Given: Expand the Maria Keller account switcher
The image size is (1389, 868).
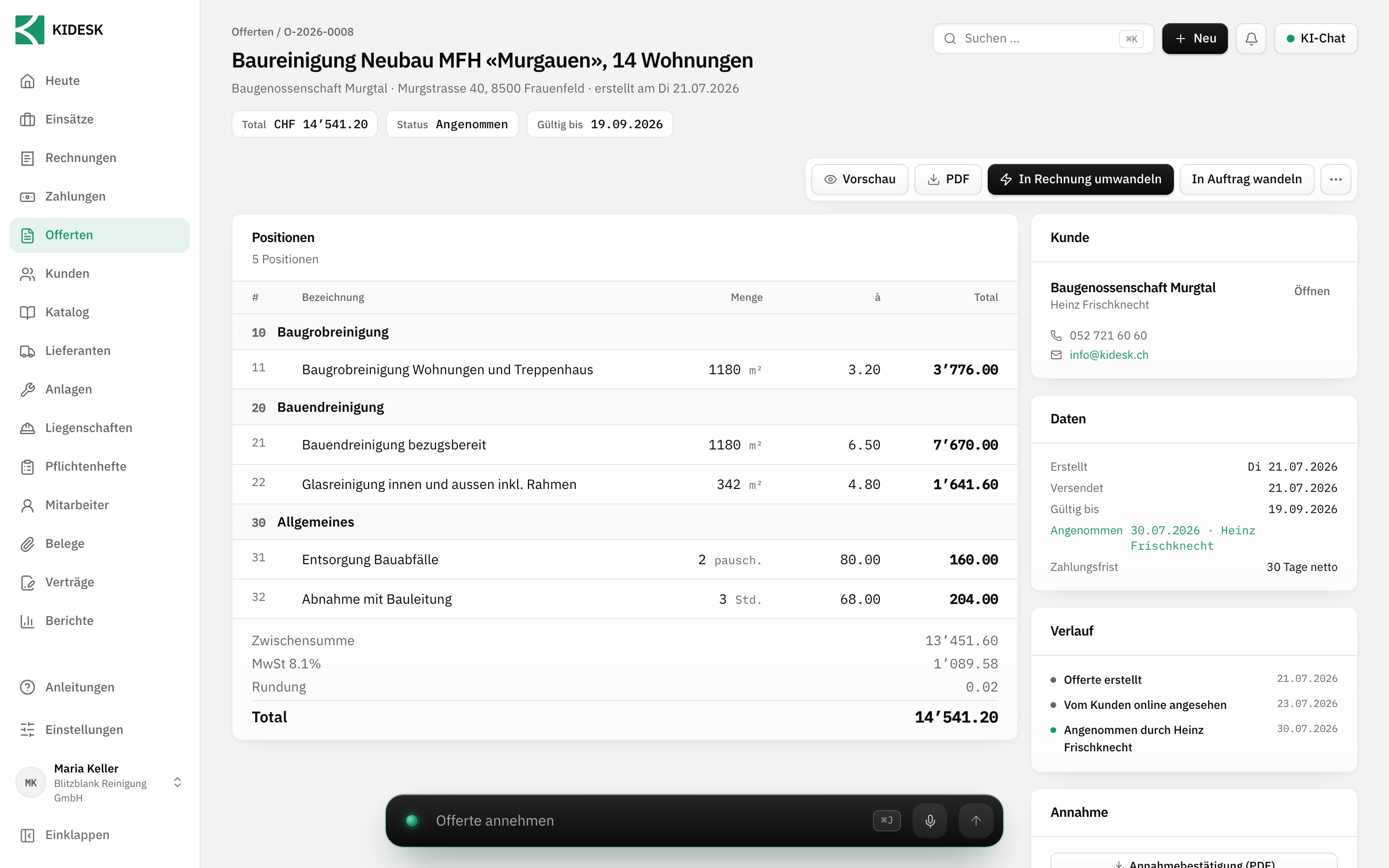Looking at the screenshot, I should click(x=177, y=783).
